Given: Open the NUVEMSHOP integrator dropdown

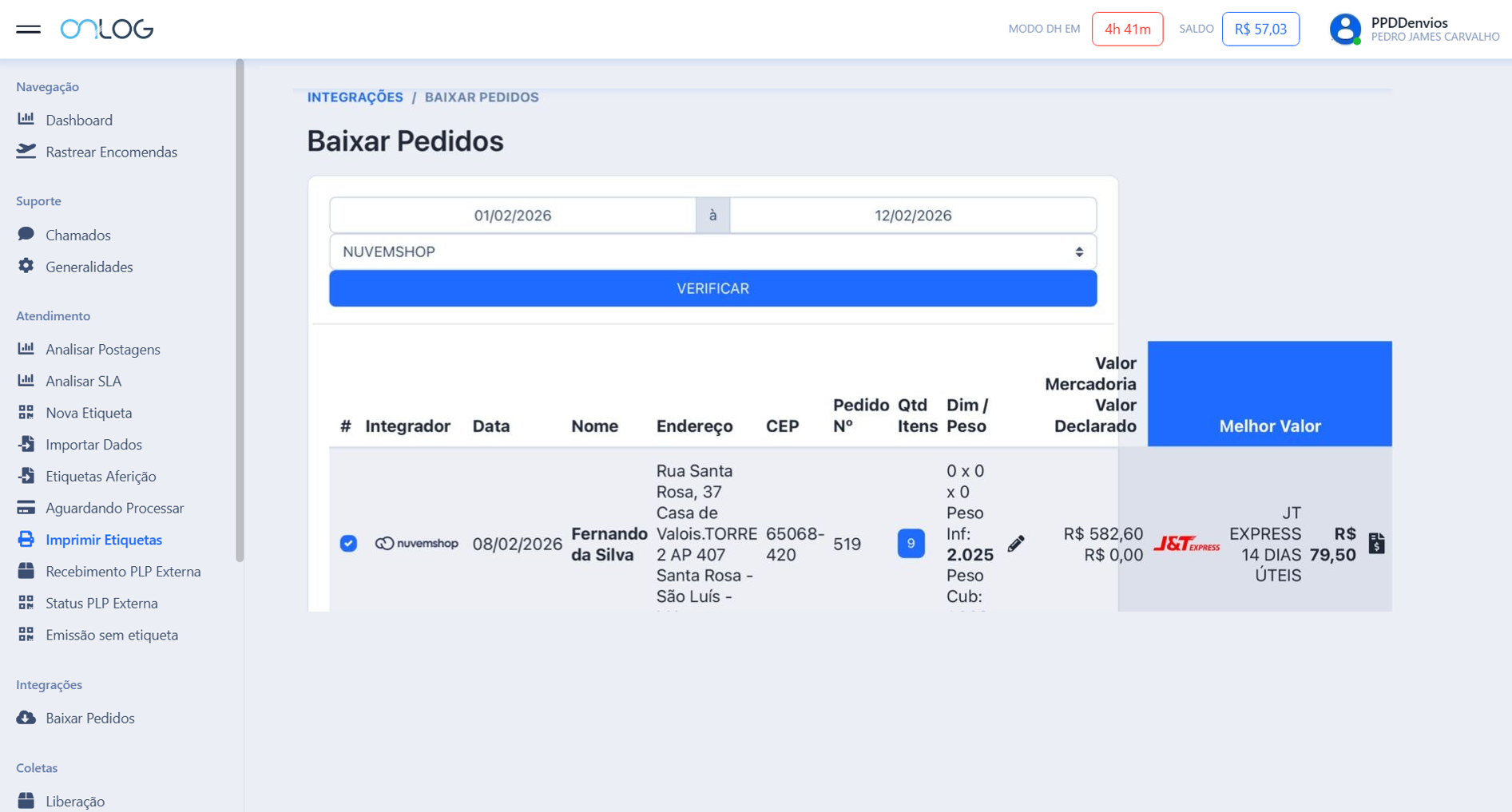Looking at the screenshot, I should coord(712,252).
